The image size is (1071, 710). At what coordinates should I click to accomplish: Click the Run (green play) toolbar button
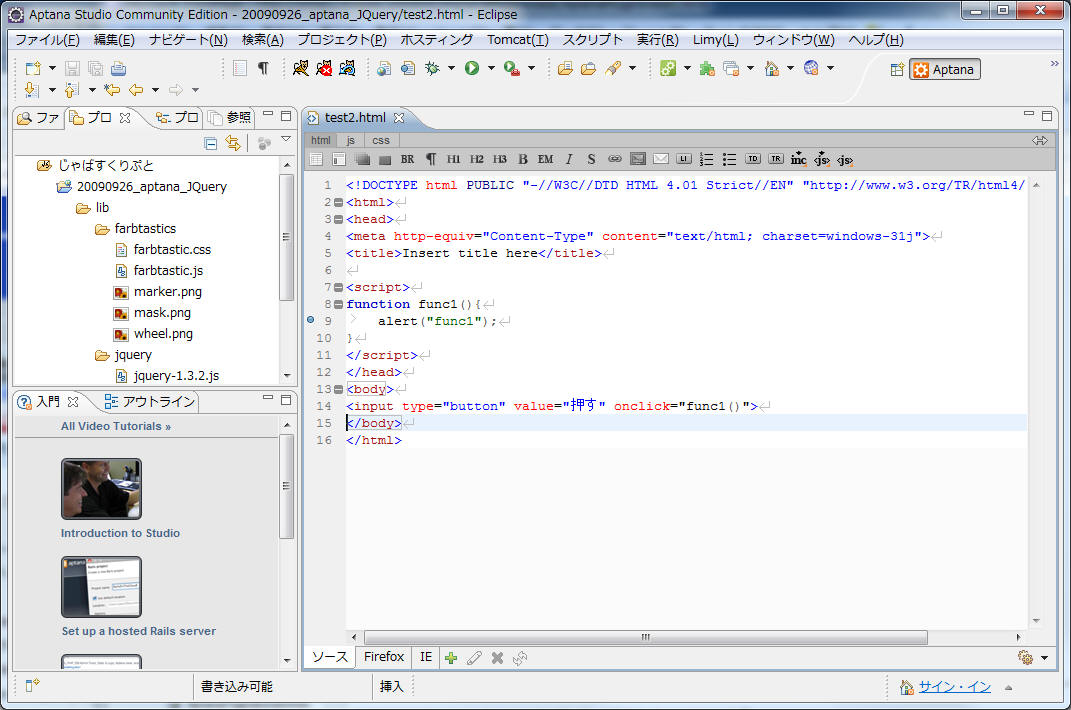point(471,68)
